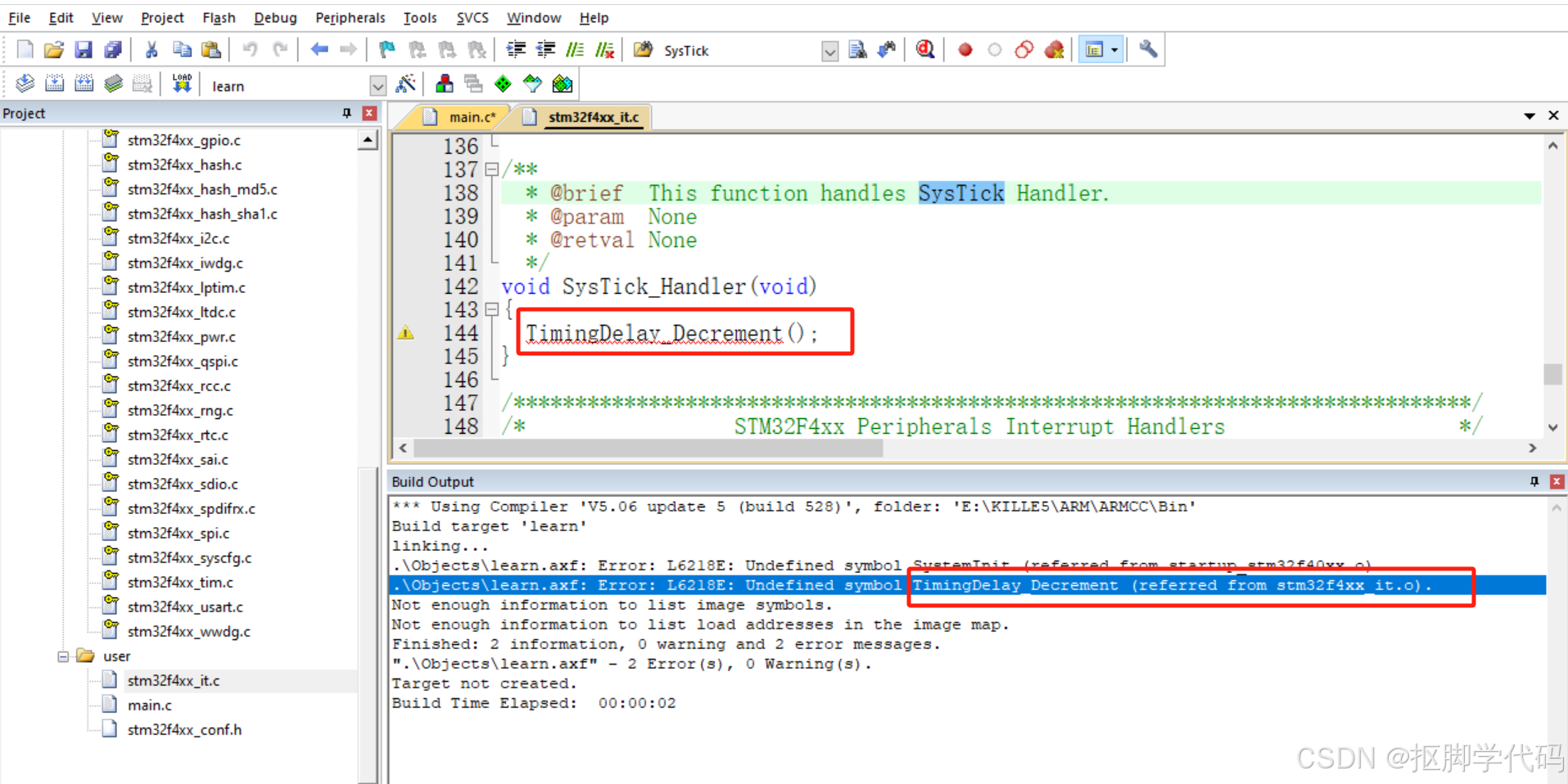
Task: Click the Find in Files icon
Action: click(x=644, y=50)
